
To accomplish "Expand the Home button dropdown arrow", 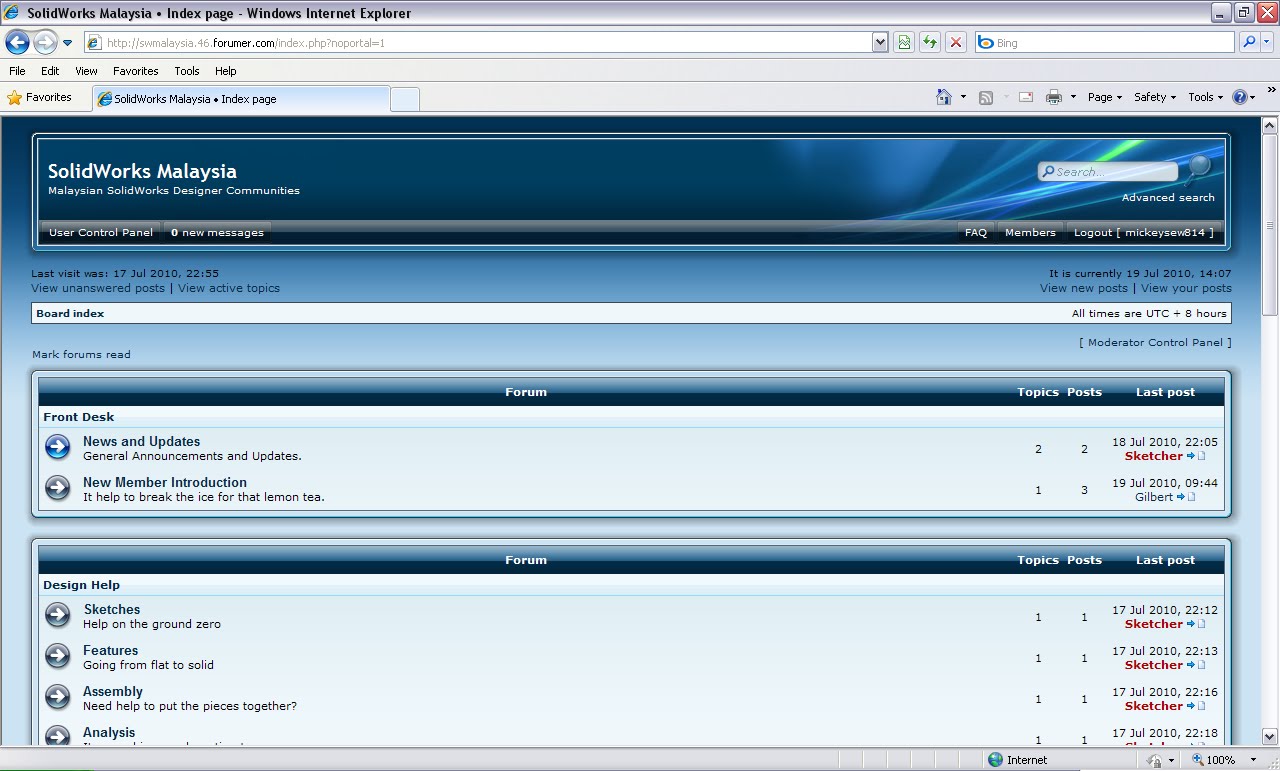I will tap(963, 97).
